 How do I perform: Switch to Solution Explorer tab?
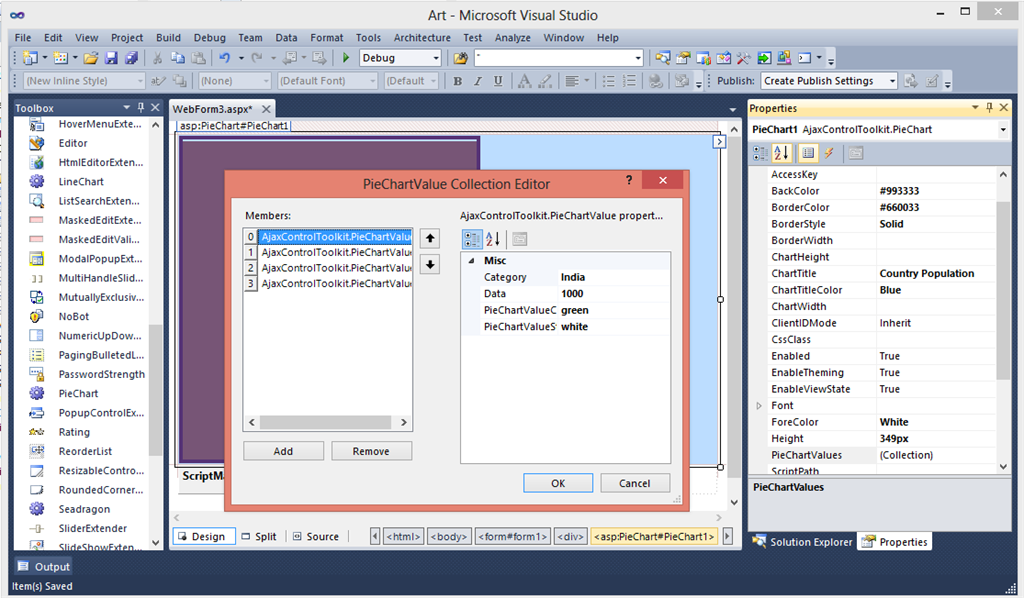[803, 542]
